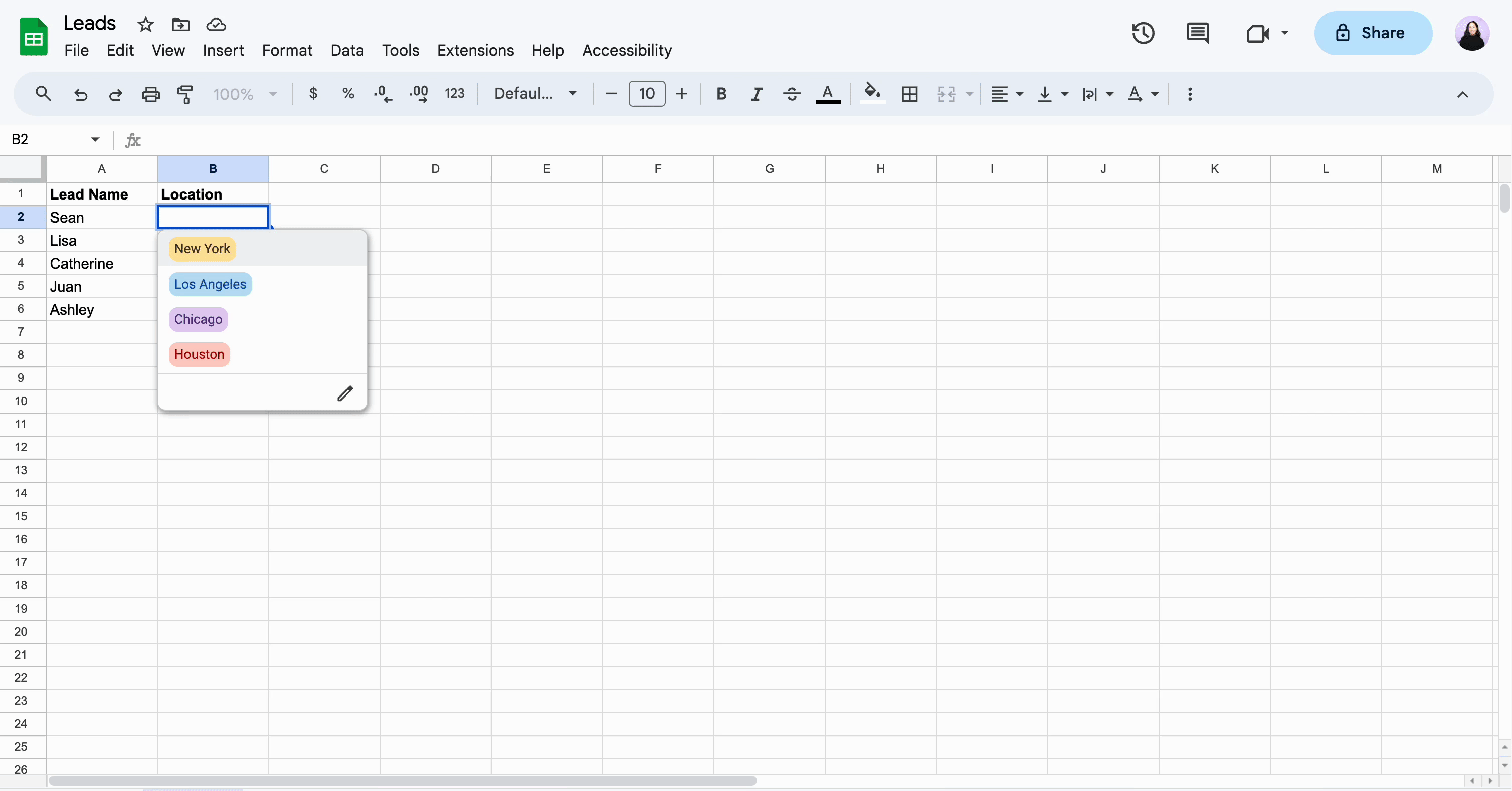The image size is (1512, 791).
Task: Activate the paint format tool
Action: tap(185, 94)
